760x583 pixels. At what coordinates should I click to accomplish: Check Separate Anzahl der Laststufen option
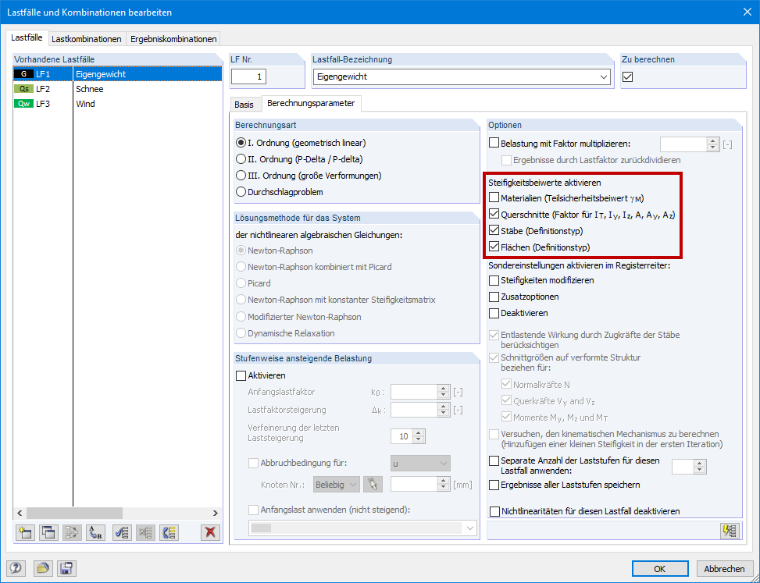(x=494, y=461)
